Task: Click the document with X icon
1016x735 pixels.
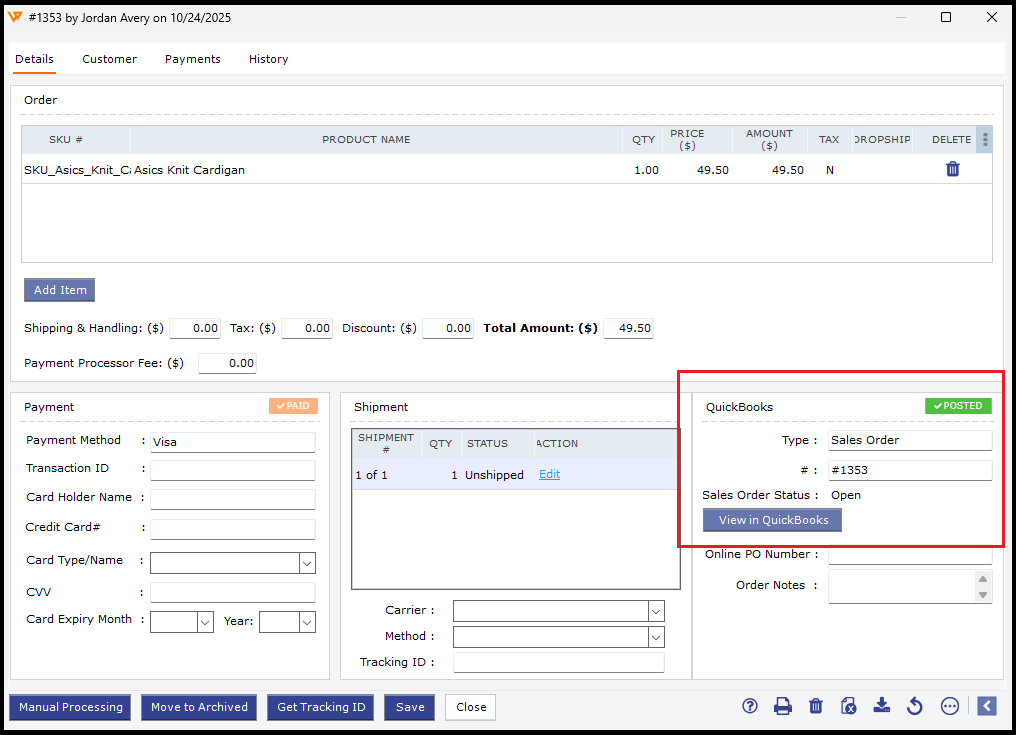Action: (x=849, y=706)
